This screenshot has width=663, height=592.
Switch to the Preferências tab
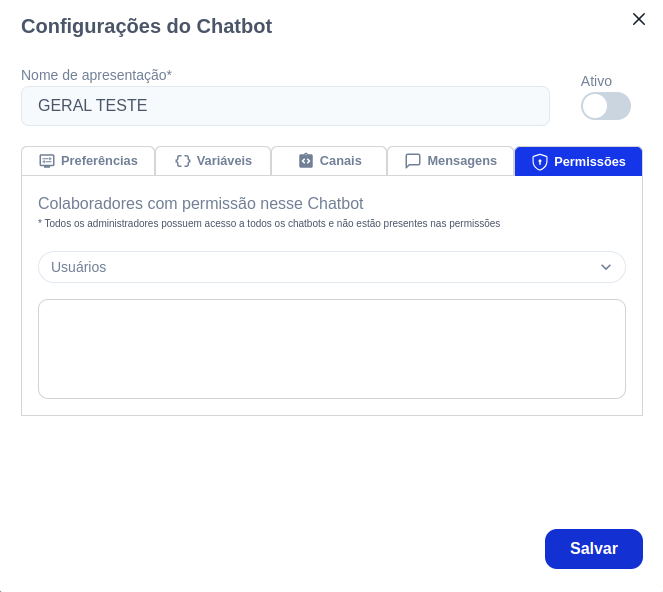(x=88, y=161)
